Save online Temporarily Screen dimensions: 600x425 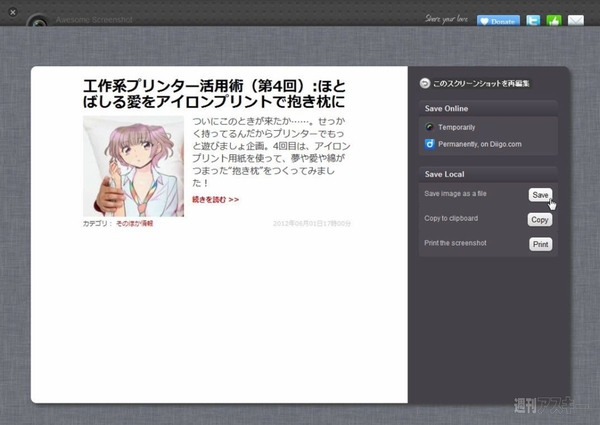(x=457, y=127)
